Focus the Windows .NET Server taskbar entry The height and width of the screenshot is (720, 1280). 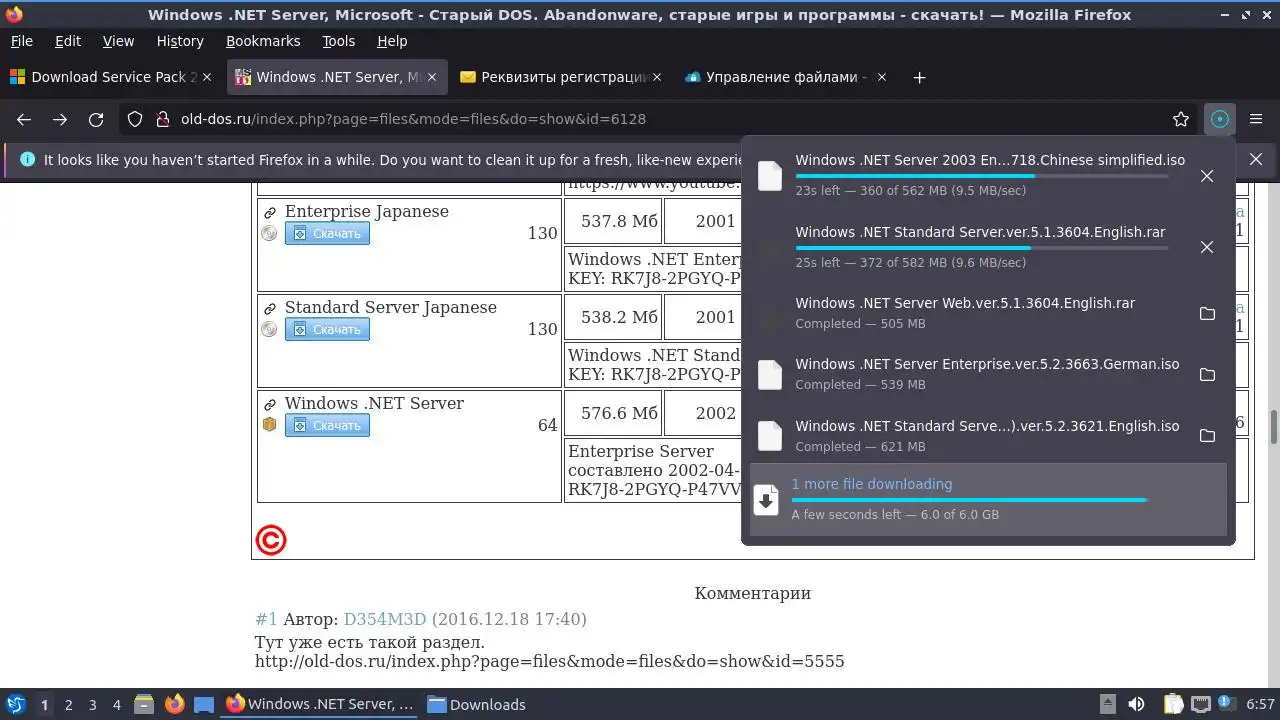[x=320, y=704]
